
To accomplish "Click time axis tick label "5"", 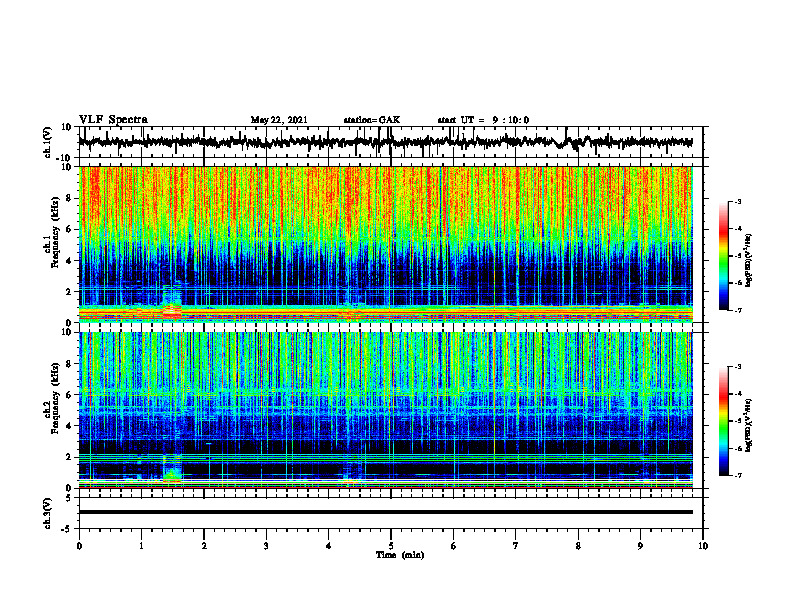I will (x=391, y=546).
